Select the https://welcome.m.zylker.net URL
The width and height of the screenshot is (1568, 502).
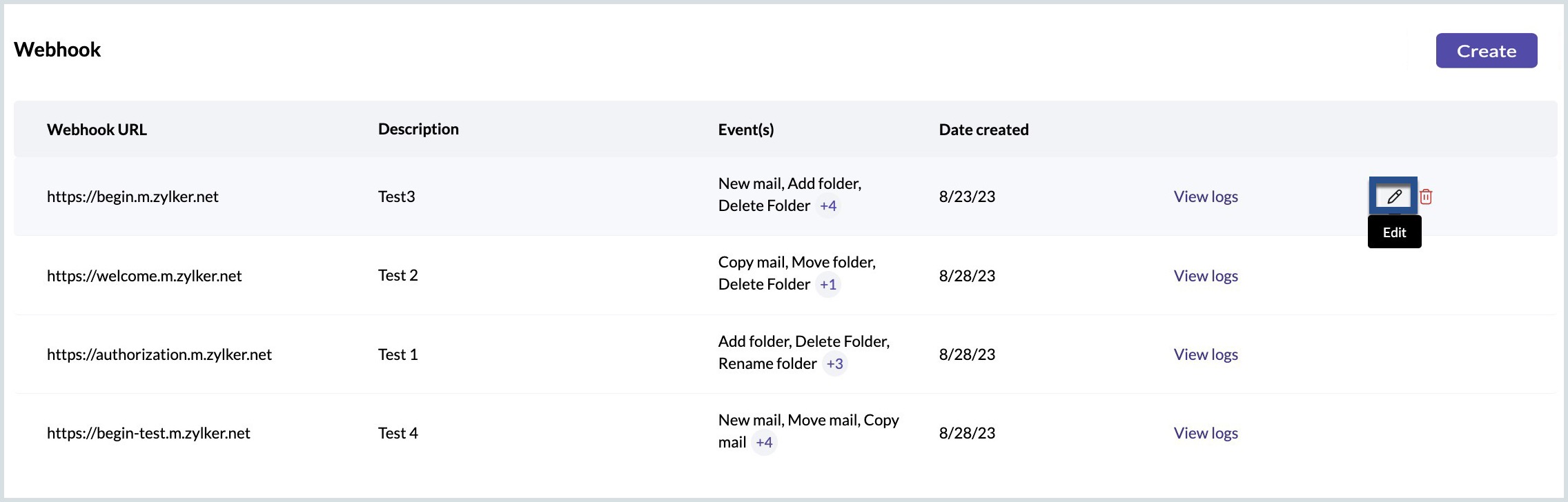tap(144, 276)
